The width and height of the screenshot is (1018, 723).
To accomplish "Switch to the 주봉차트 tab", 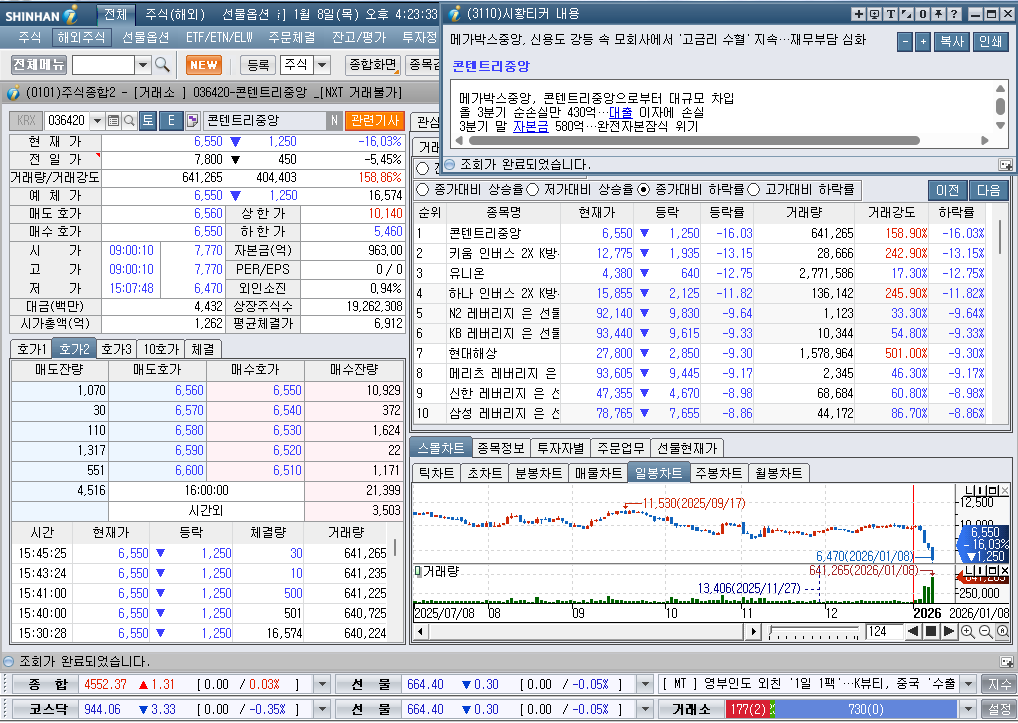I will point(719,472).
